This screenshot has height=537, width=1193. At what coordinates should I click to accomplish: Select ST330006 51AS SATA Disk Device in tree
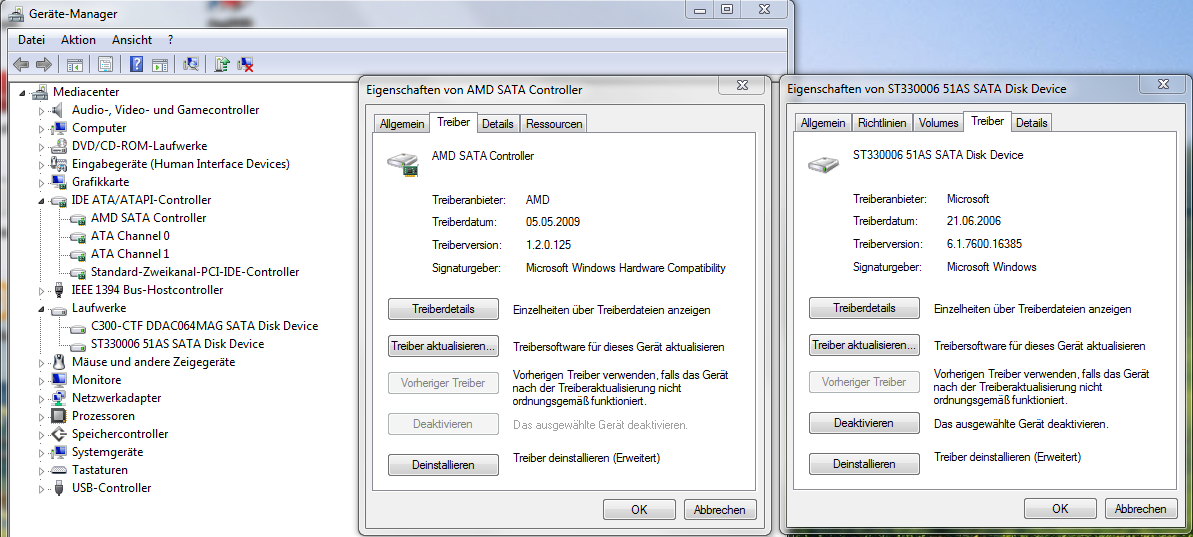coord(177,344)
